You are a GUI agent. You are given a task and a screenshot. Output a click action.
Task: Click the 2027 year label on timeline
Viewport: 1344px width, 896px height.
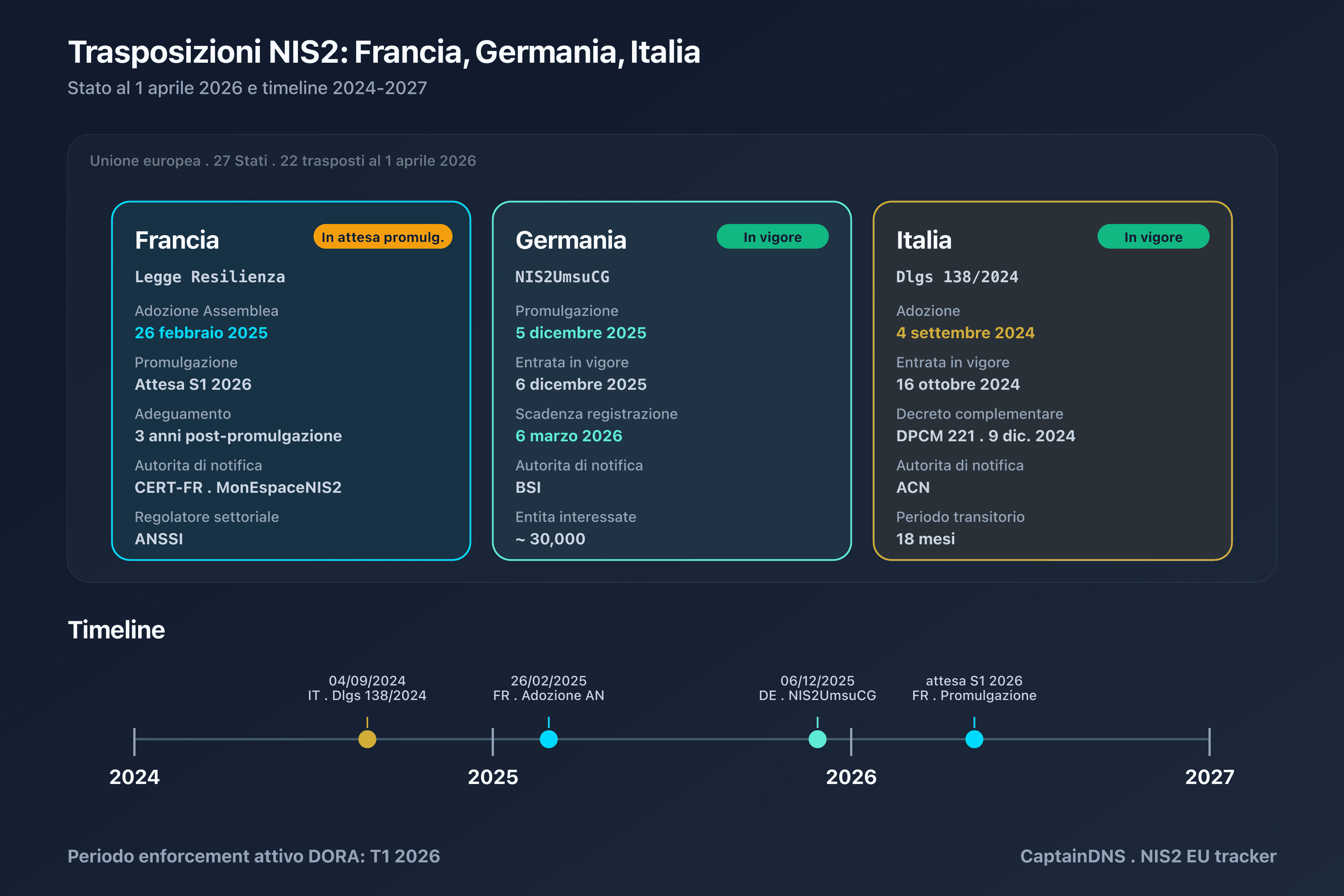point(1210,777)
